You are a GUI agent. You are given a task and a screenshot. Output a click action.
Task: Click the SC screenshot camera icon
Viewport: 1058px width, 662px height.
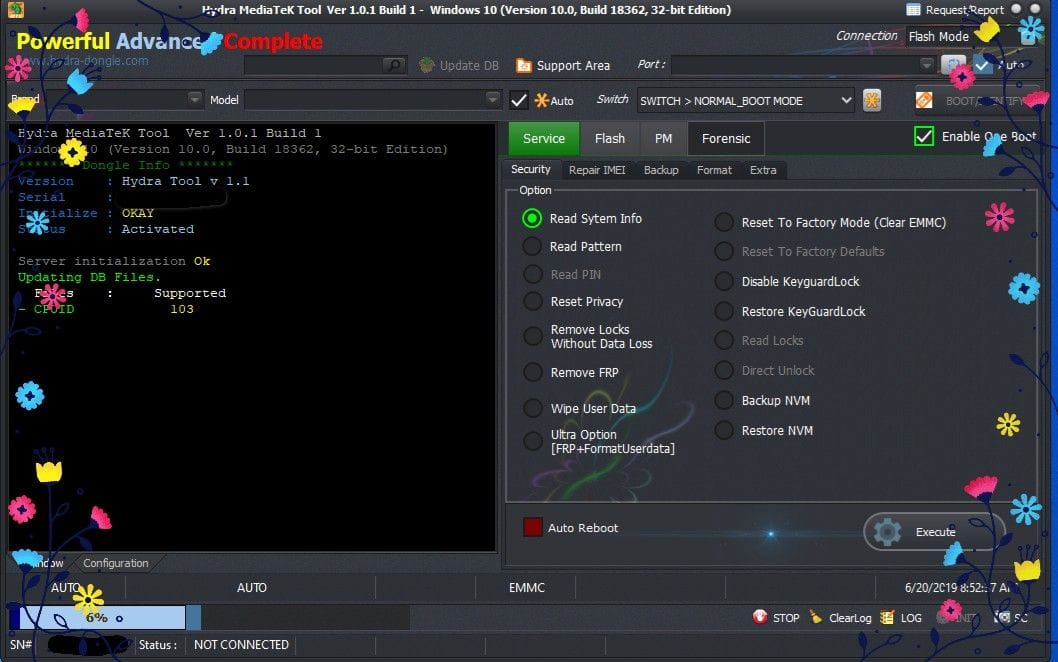pyautogui.click(x=1003, y=617)
